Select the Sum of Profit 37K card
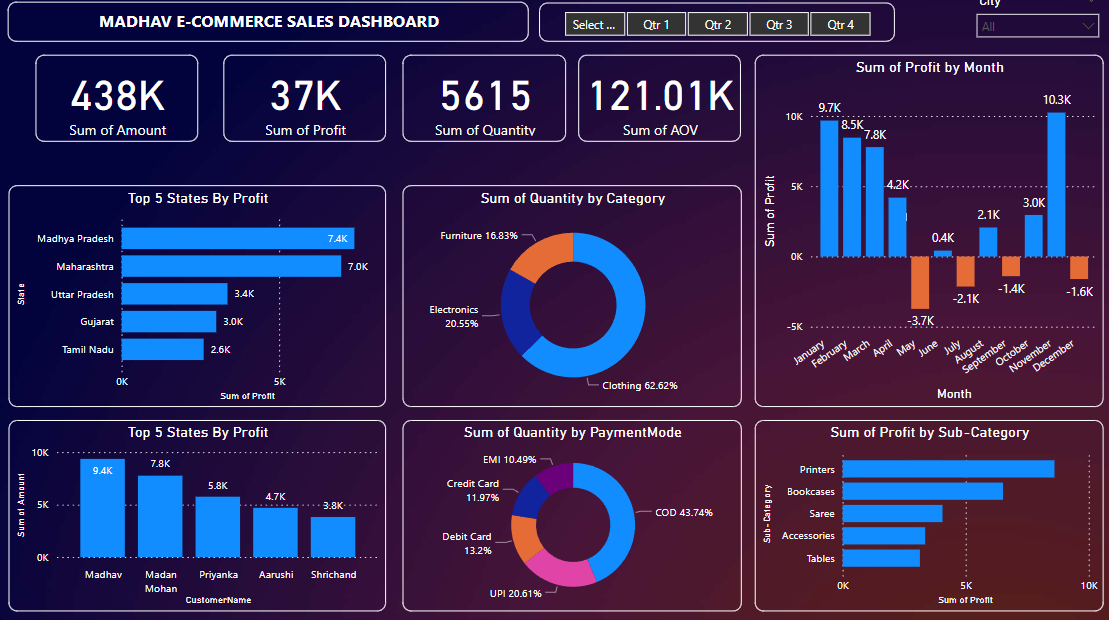Viewport: 1109px width, 620px height. tap(305, 98)
